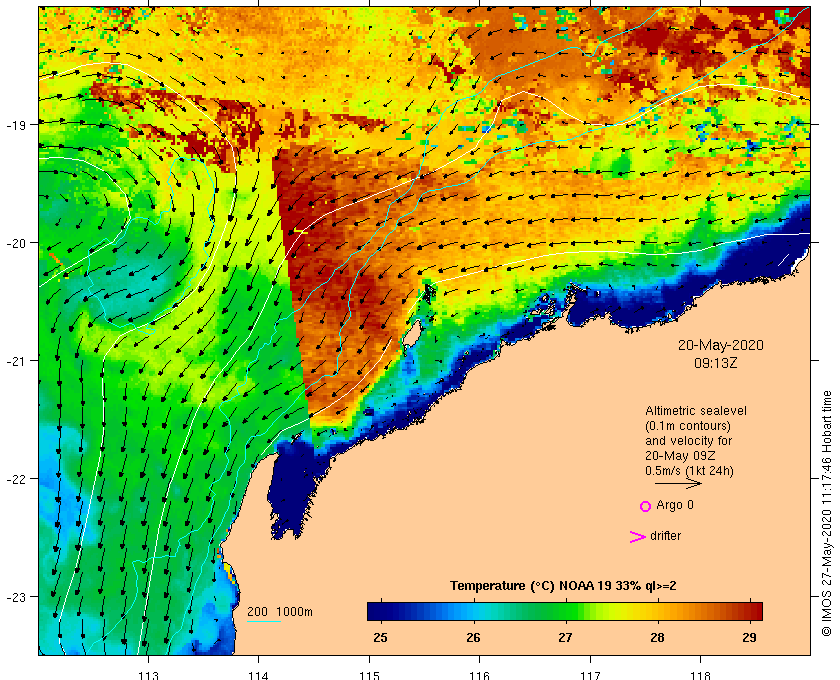The width and height of the screenshot is (840, 680).
Task: Click colorbar tick label 28
Action: click(657, 638)
